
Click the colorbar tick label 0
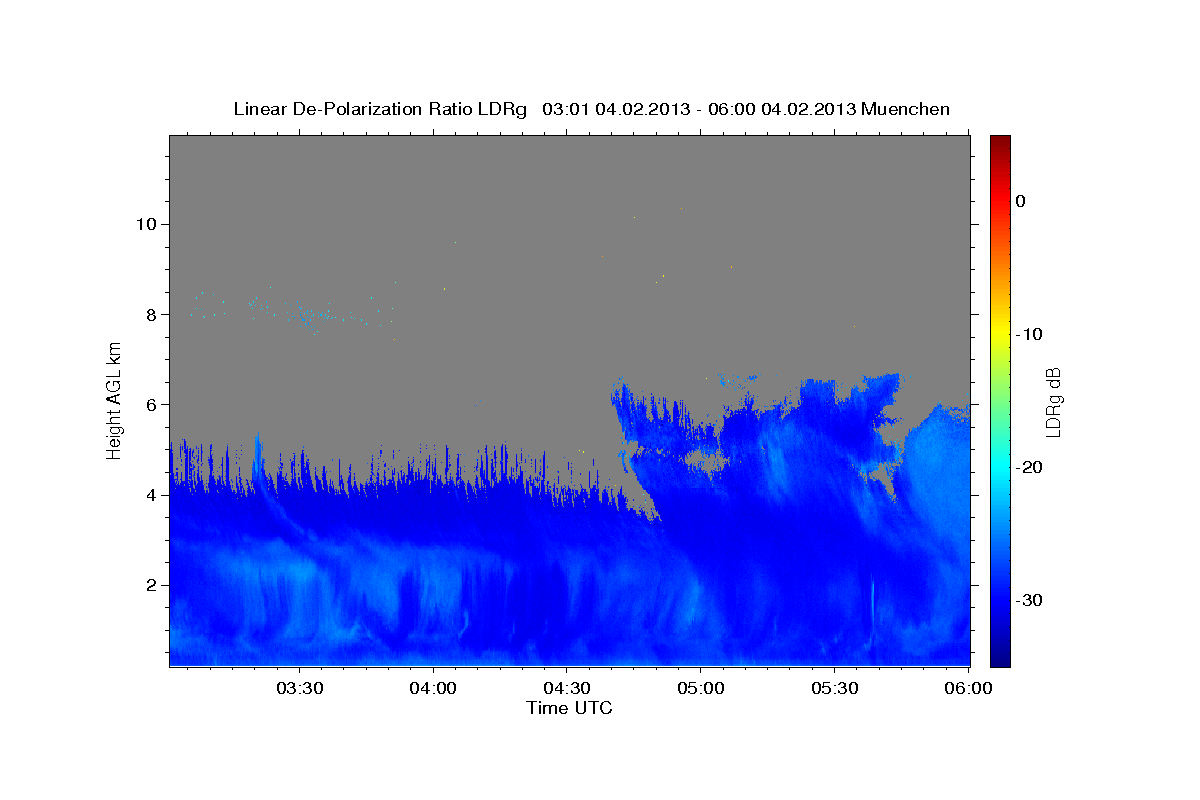pos(1021,201)
